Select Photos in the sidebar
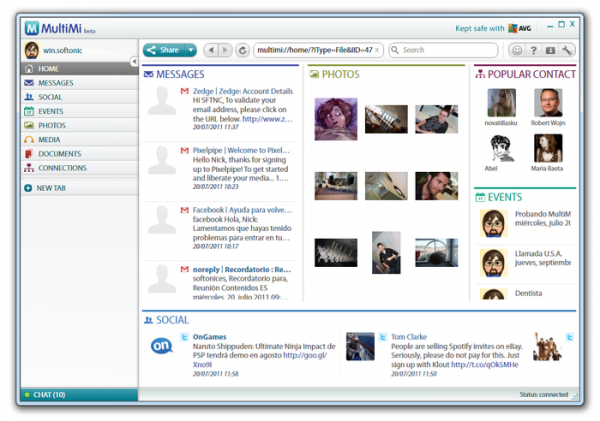The width and height of the screenshot is (600, 421). tap(79, 126)
